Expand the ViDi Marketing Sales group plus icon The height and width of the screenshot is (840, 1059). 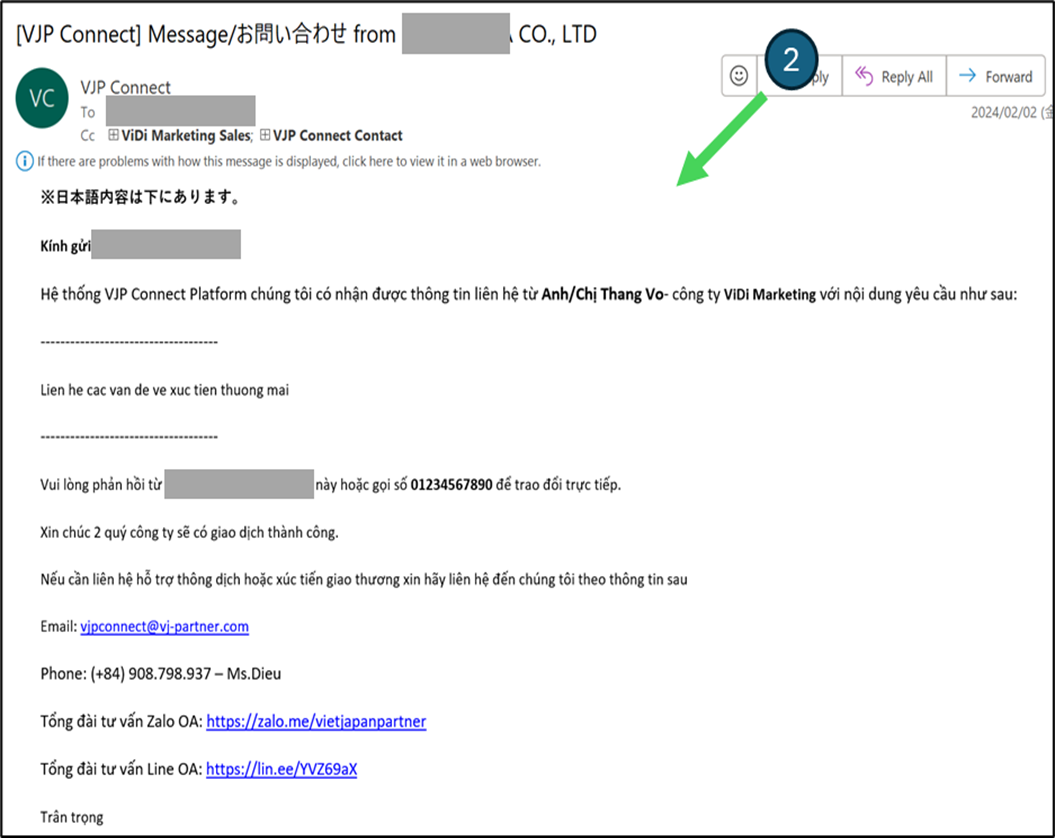click(113, 135)
